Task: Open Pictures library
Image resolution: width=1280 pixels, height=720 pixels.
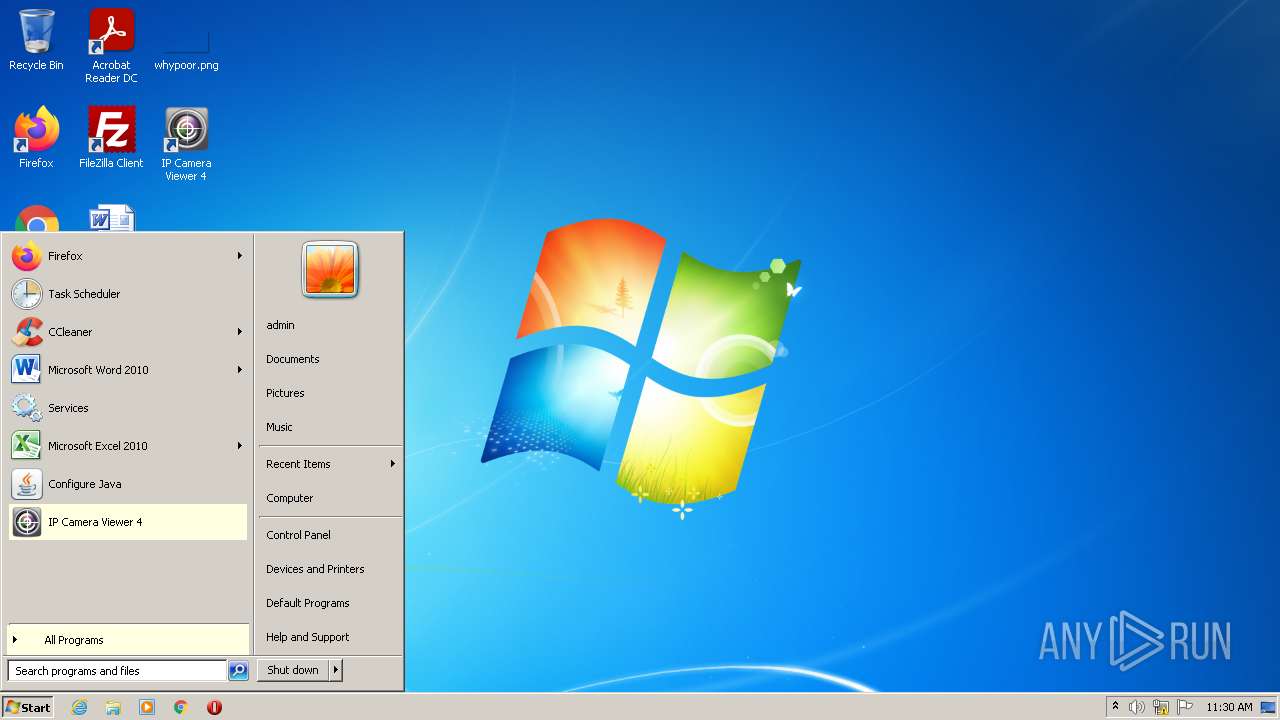Action: coord(330,393)
